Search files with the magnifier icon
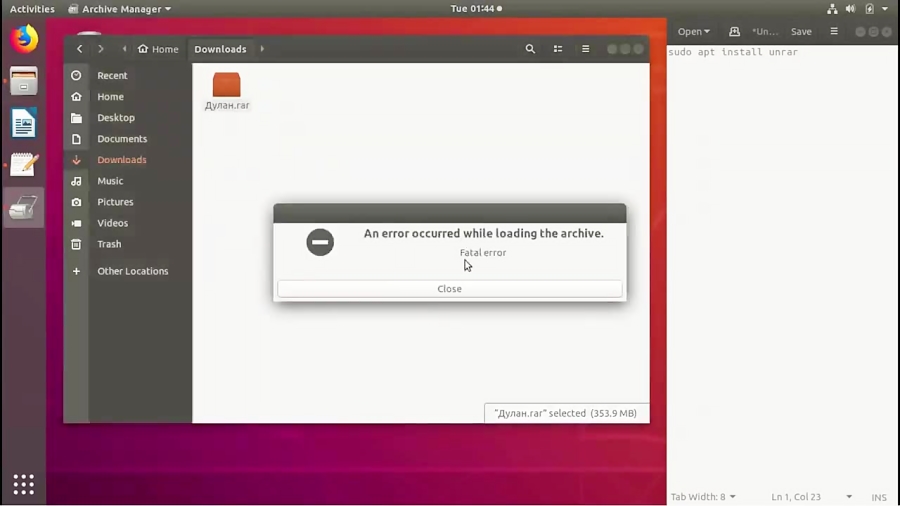The width and height of the screenshot is (900, 506). (530, 49)
